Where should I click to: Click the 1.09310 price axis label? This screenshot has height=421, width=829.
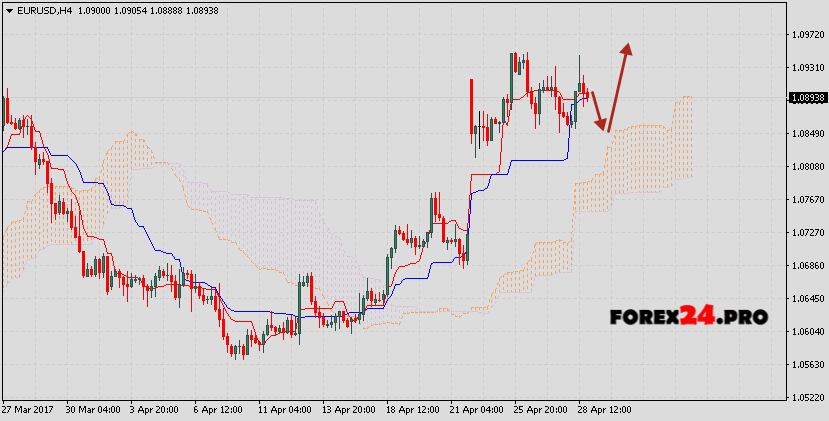[x=806, y=67]
